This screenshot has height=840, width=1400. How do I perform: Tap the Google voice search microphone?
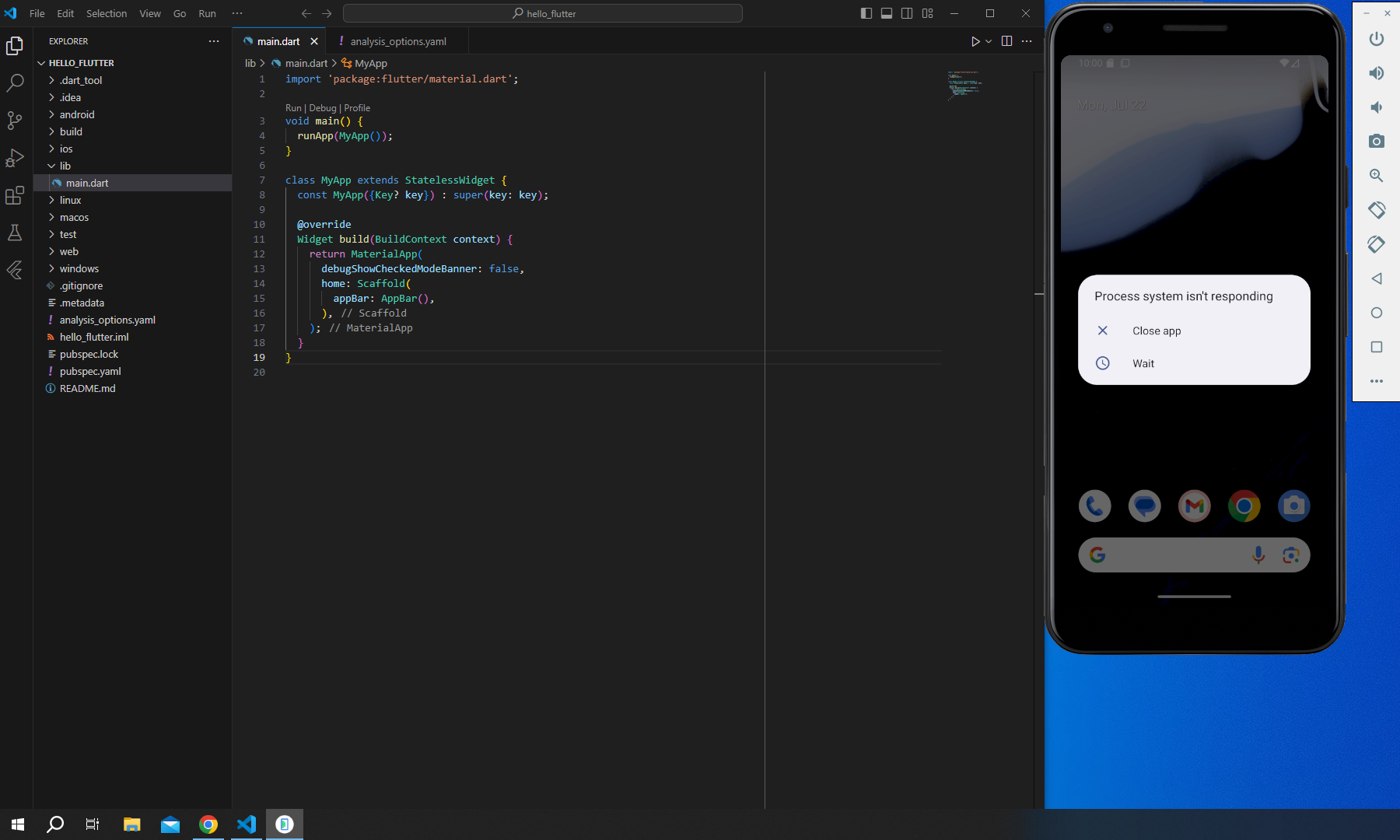tap(1258, 555)
